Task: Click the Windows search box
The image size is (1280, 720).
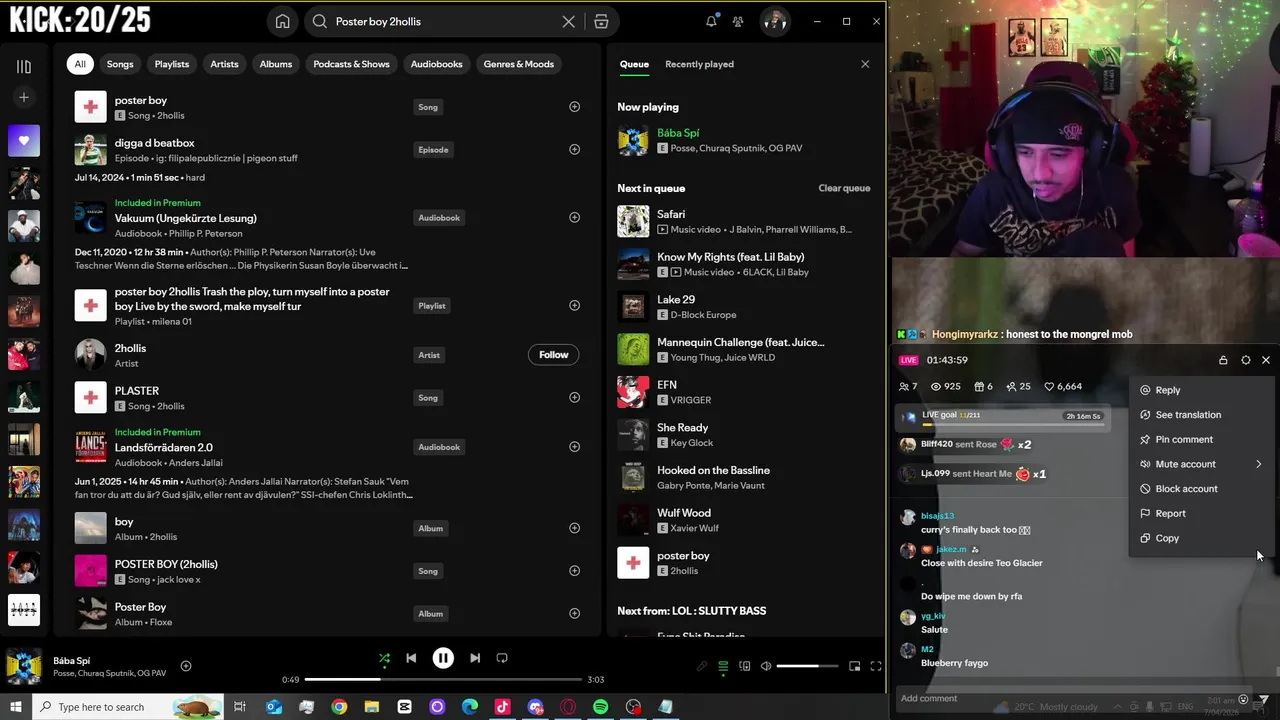Action: 130,707
